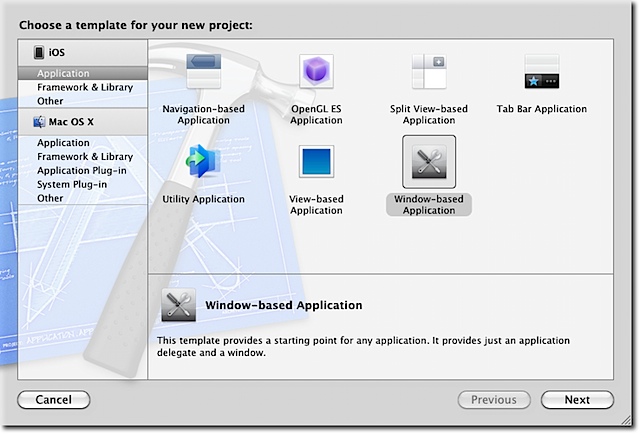640x434 pixels.
Task: Select Other under the iOS section
Action: (x=50, y=101)
